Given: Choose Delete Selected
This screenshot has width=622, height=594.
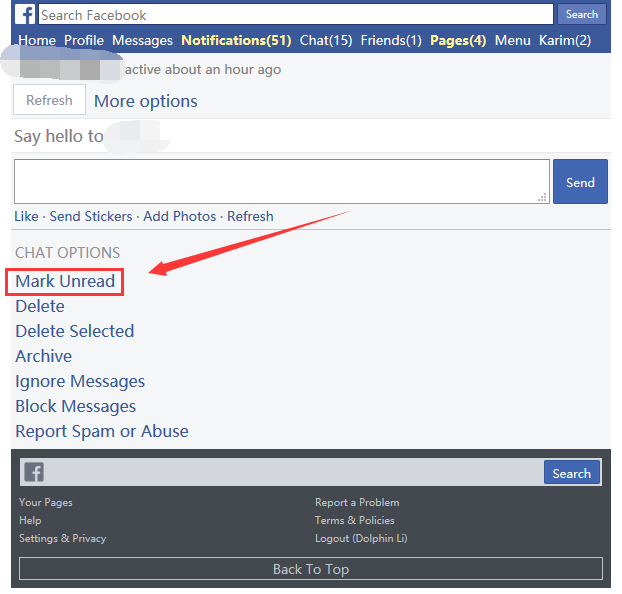Looking at the screenshot, I should tap(75, 331).
